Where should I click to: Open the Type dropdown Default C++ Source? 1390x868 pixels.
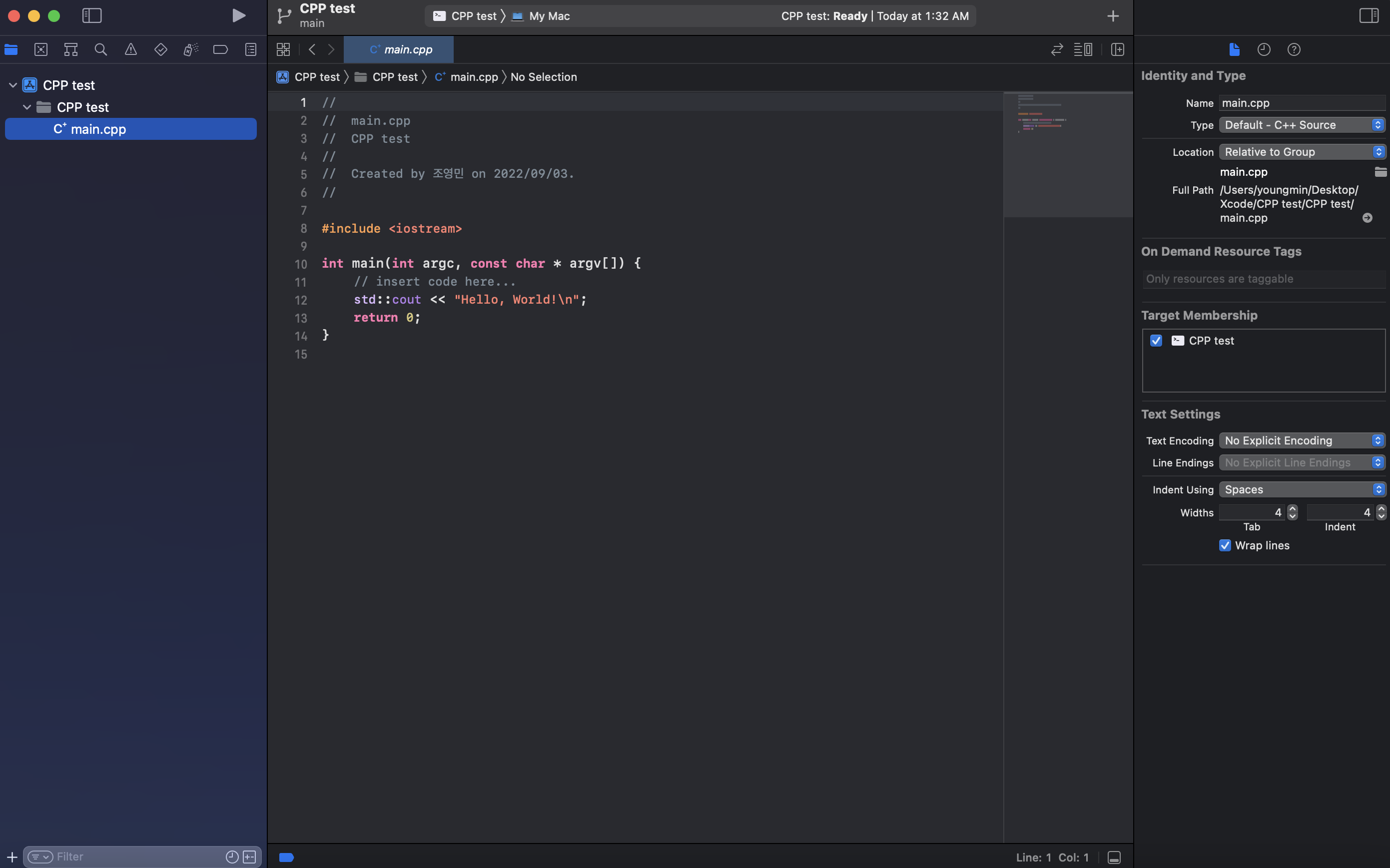click(x=1302, y=125)
